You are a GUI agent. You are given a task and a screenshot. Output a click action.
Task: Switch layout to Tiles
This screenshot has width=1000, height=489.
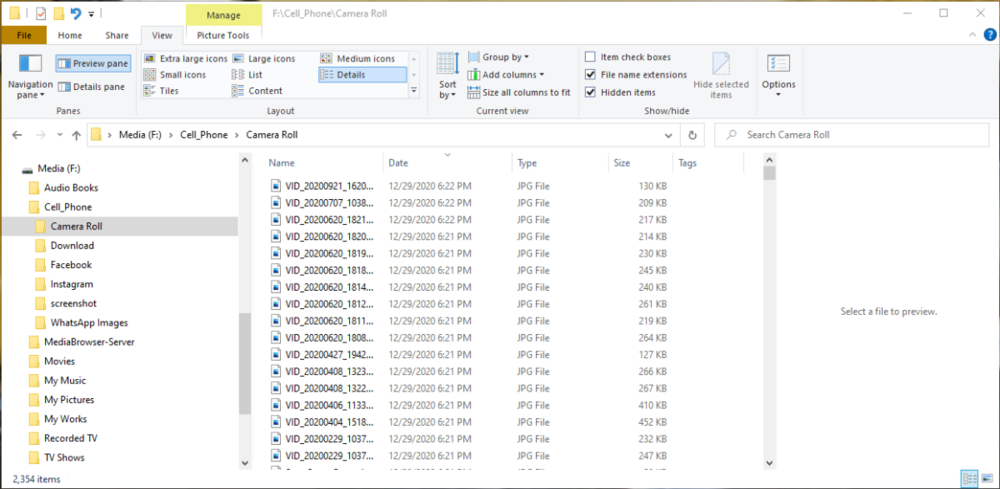161,91
